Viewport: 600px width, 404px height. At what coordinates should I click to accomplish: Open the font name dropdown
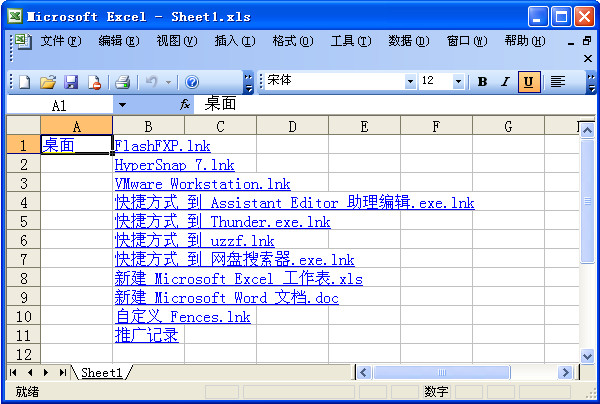410,81
